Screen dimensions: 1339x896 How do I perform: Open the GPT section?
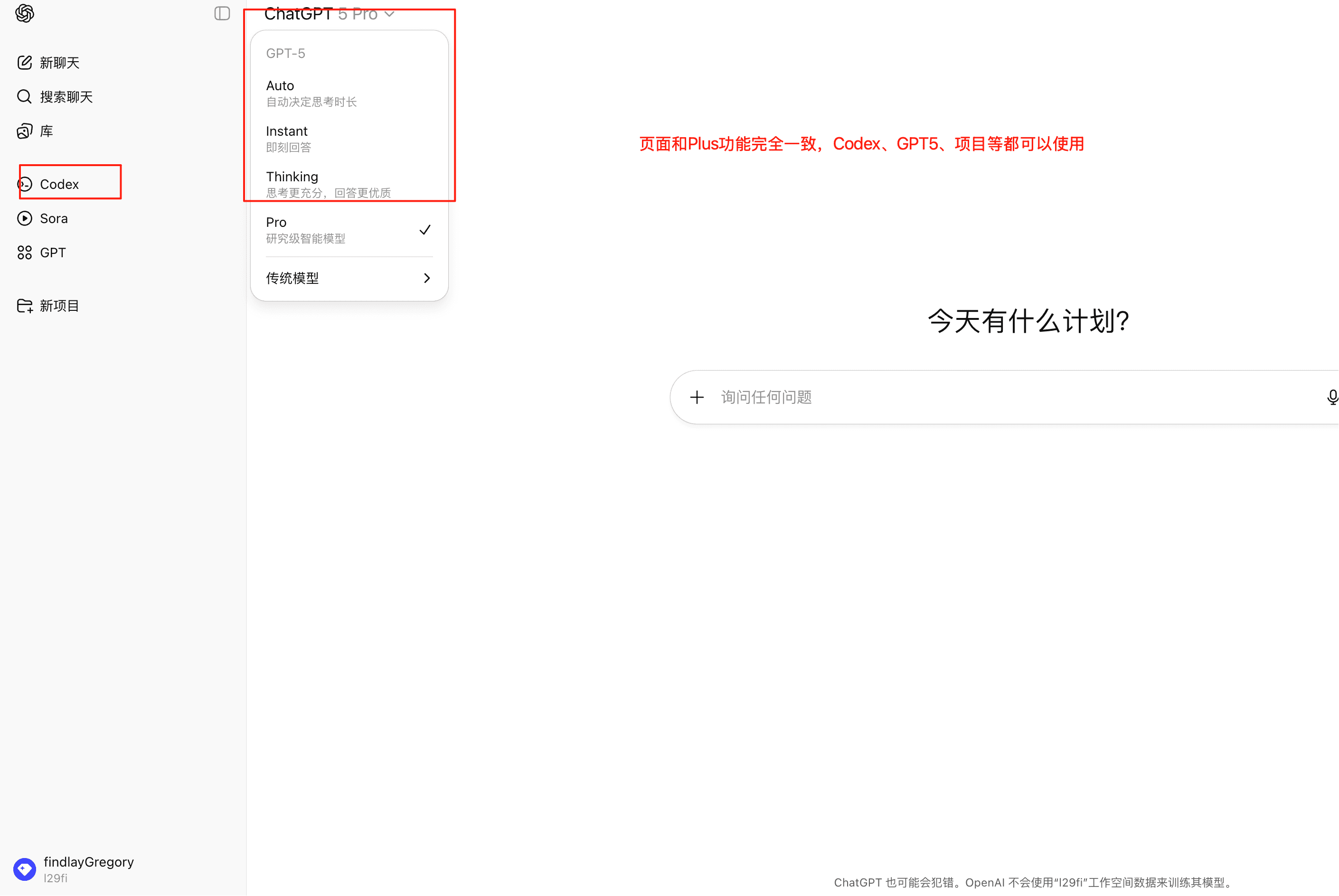[x=53, y=252]
